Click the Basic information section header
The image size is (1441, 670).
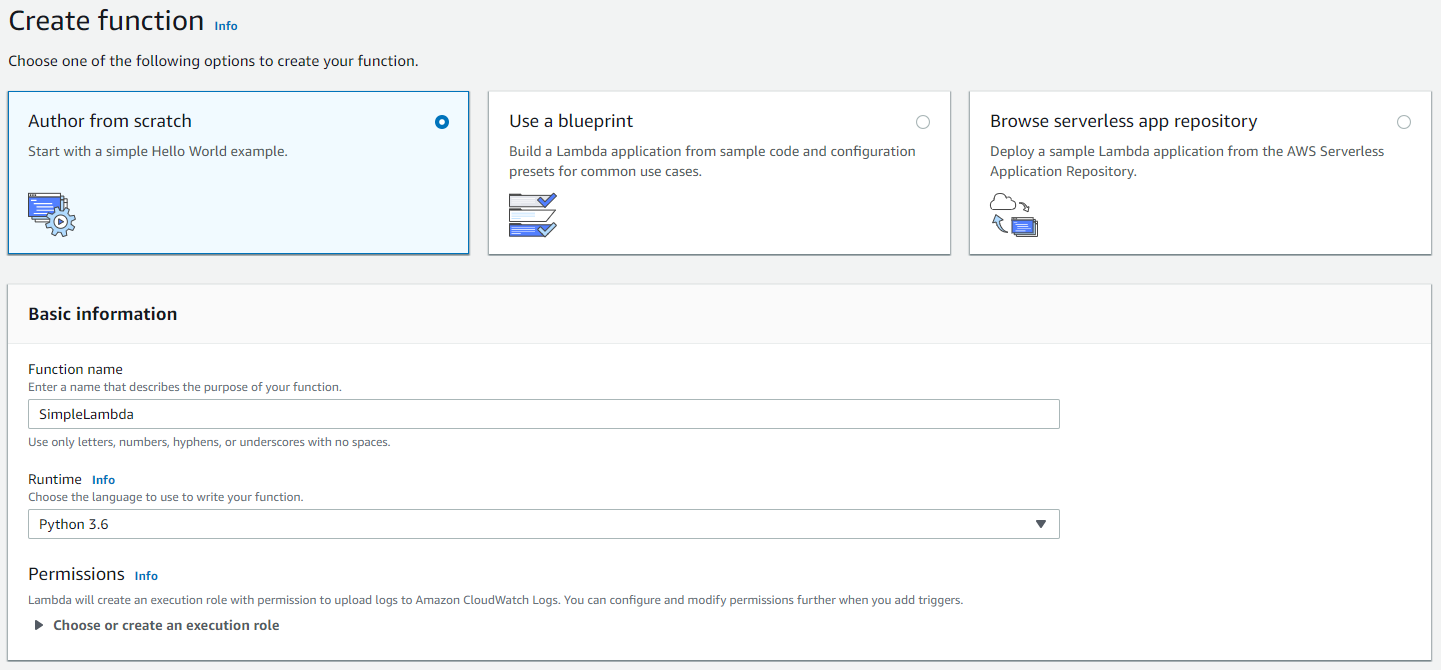pyautogui.click(x=103, y=314)
